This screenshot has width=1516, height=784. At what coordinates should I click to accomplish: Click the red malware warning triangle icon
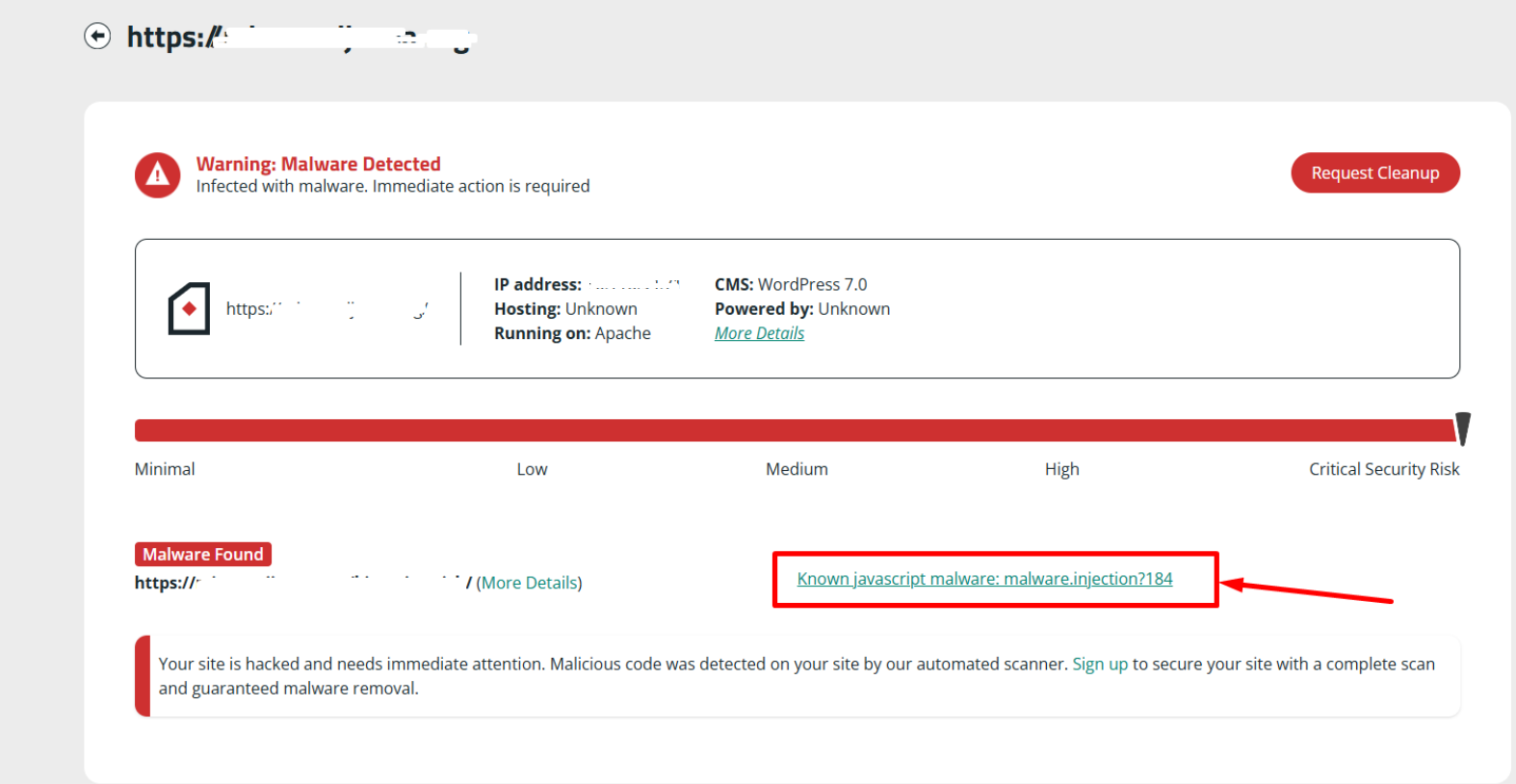click(x=157, y=175)
